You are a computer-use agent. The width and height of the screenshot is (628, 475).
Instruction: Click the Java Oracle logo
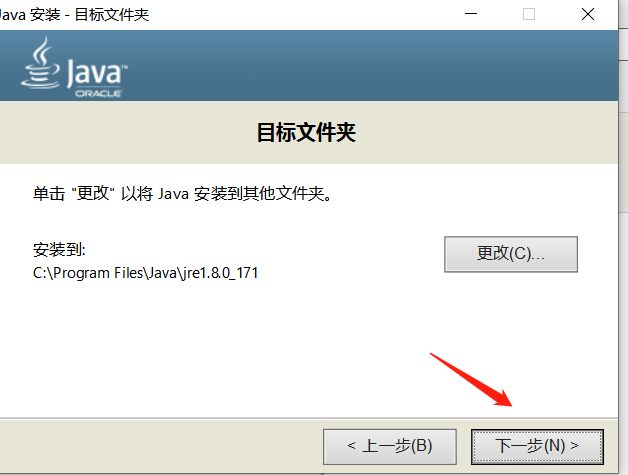74,67
